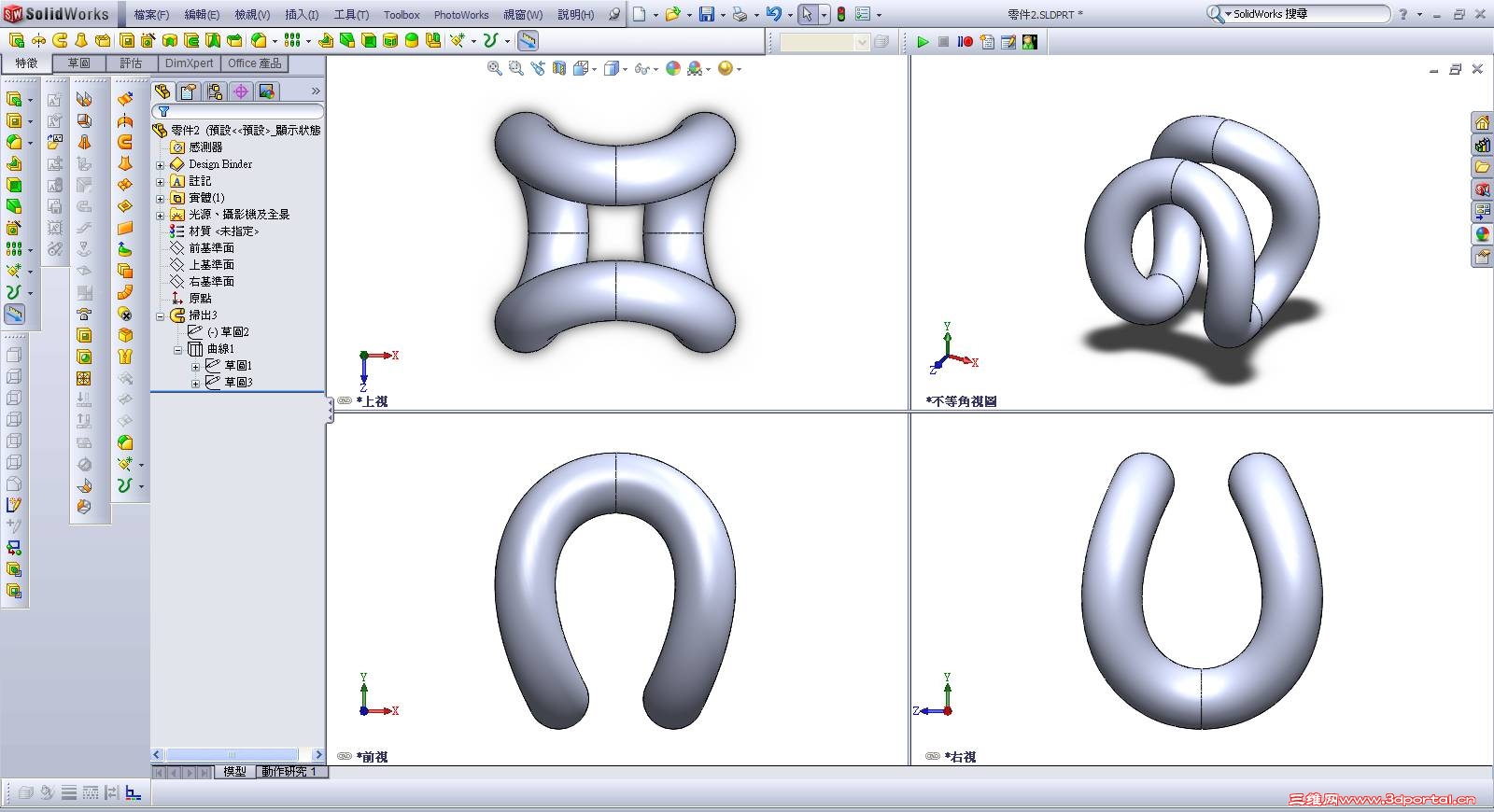
Task: Select 前基準面 in the feature tree
Action: [211, 248]
